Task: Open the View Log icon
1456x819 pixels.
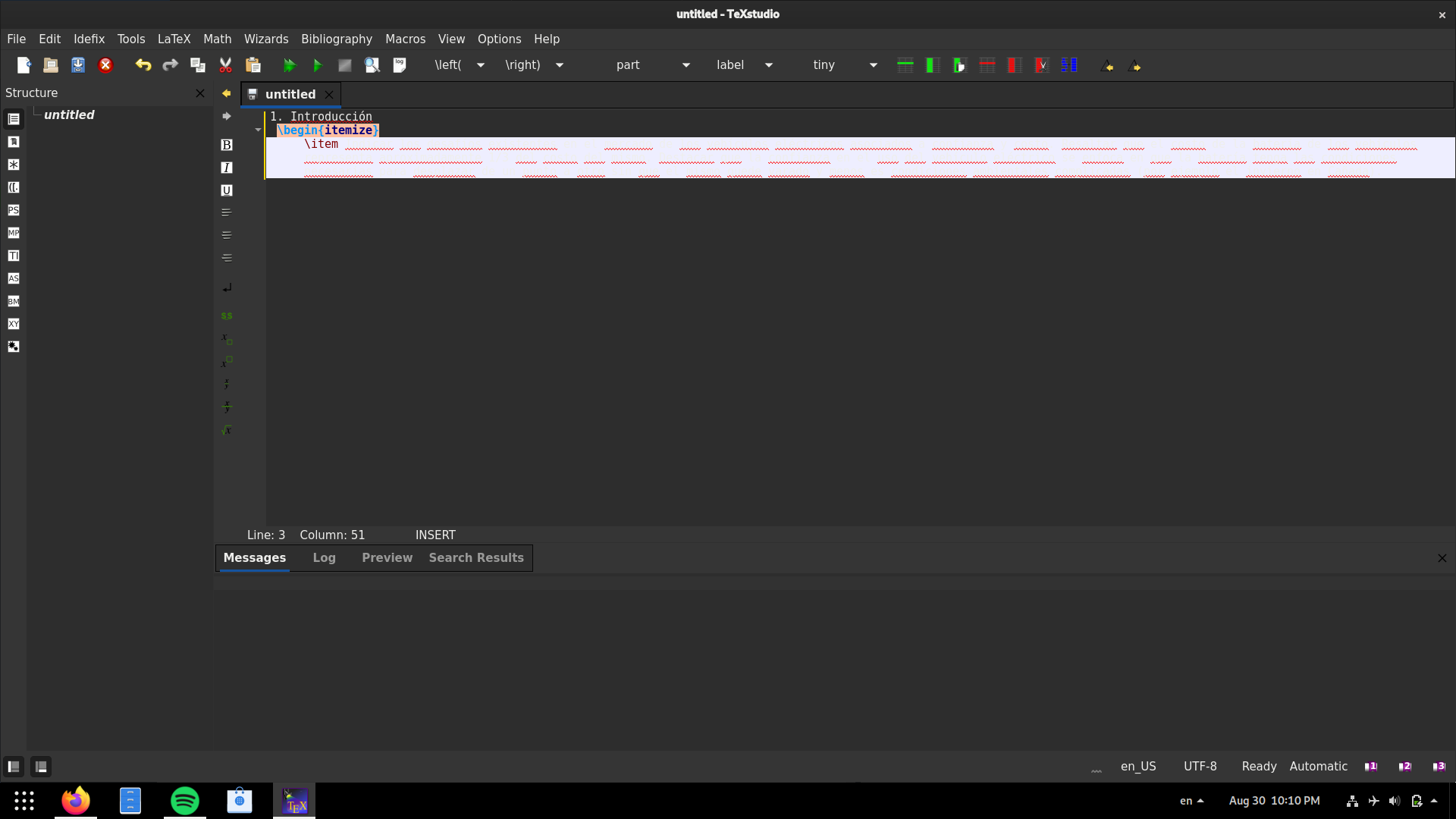Action: pyautogui.click(x=399, y=65)
